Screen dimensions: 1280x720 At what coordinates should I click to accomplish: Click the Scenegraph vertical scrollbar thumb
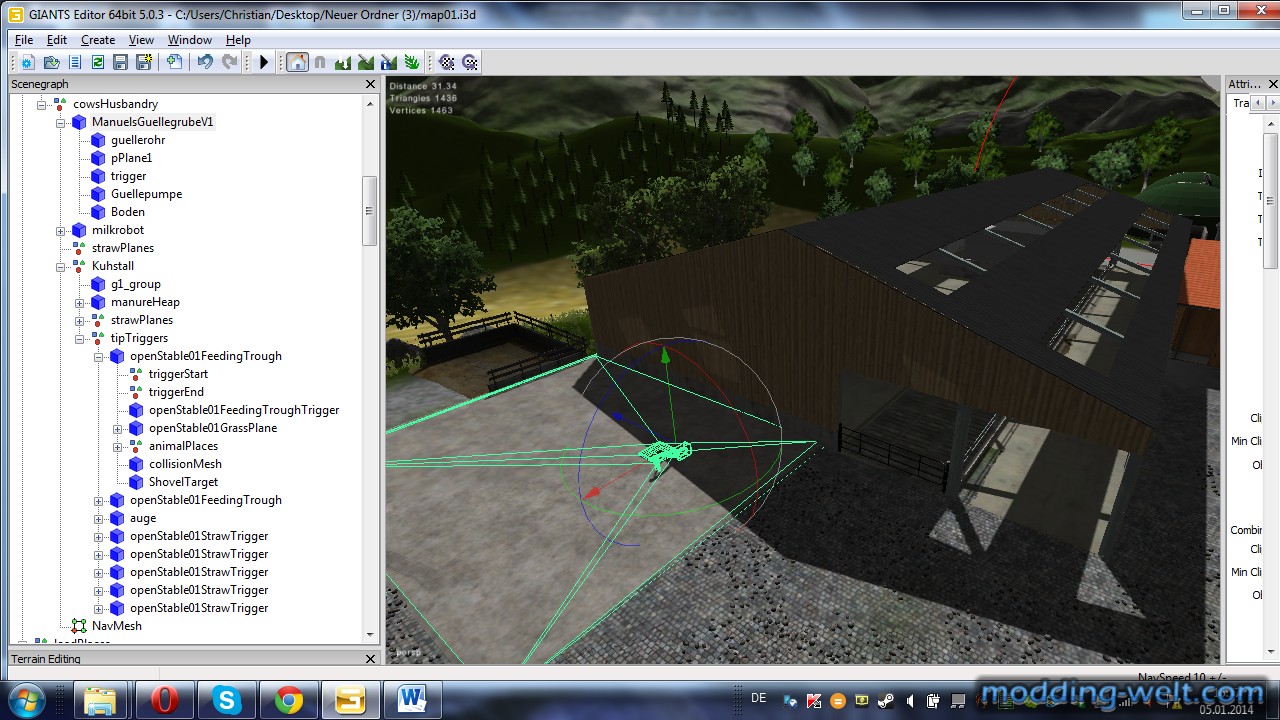coord(370,211)
